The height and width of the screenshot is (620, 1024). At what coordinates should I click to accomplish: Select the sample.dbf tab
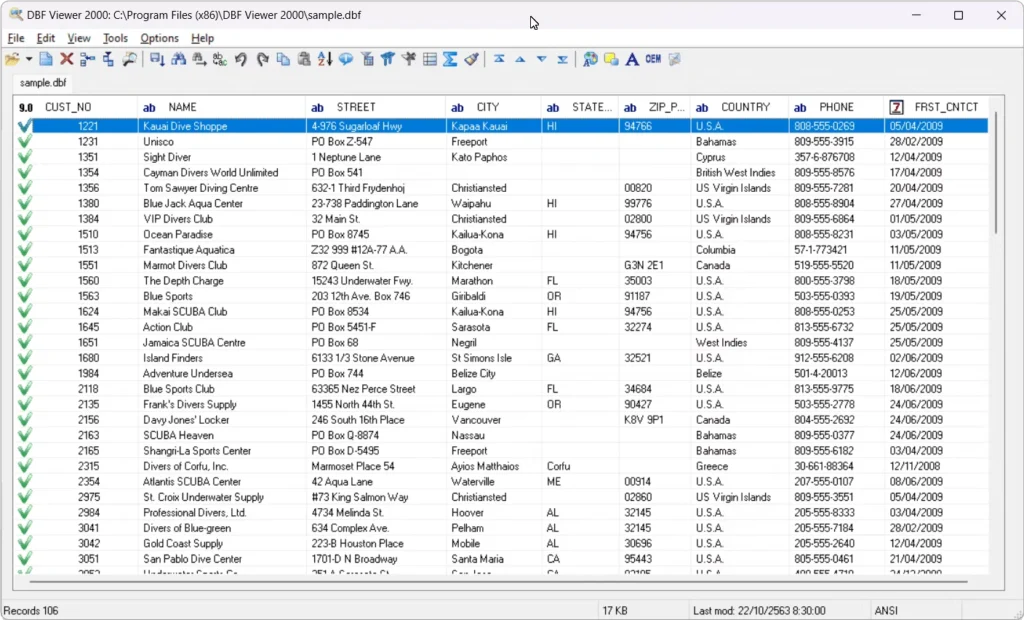click(43, 82)
